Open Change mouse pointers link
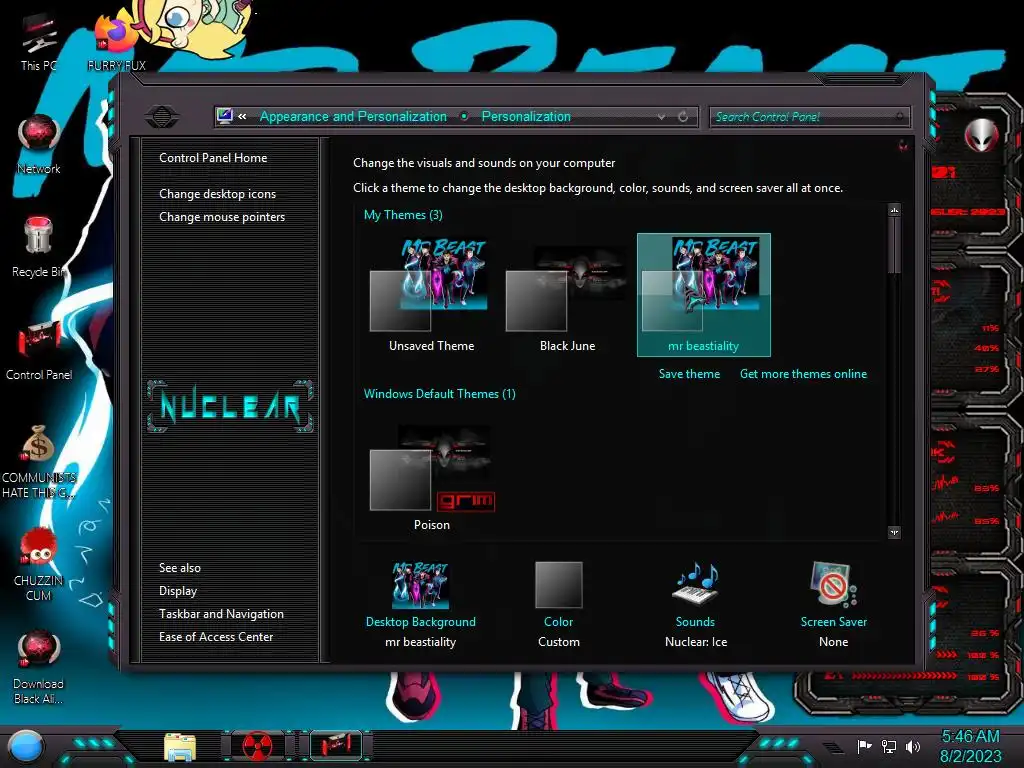 pos(222,217)
